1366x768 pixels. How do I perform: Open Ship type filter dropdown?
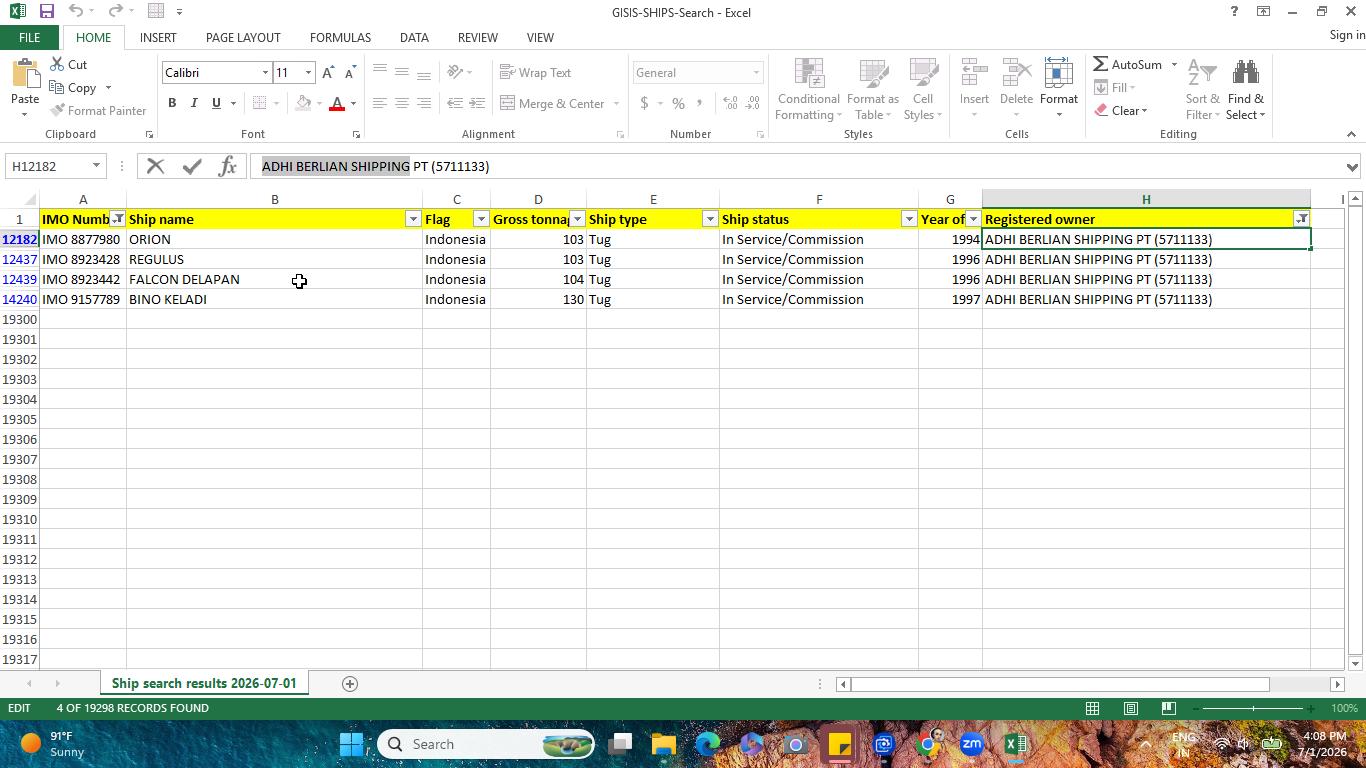coord(710,219)
